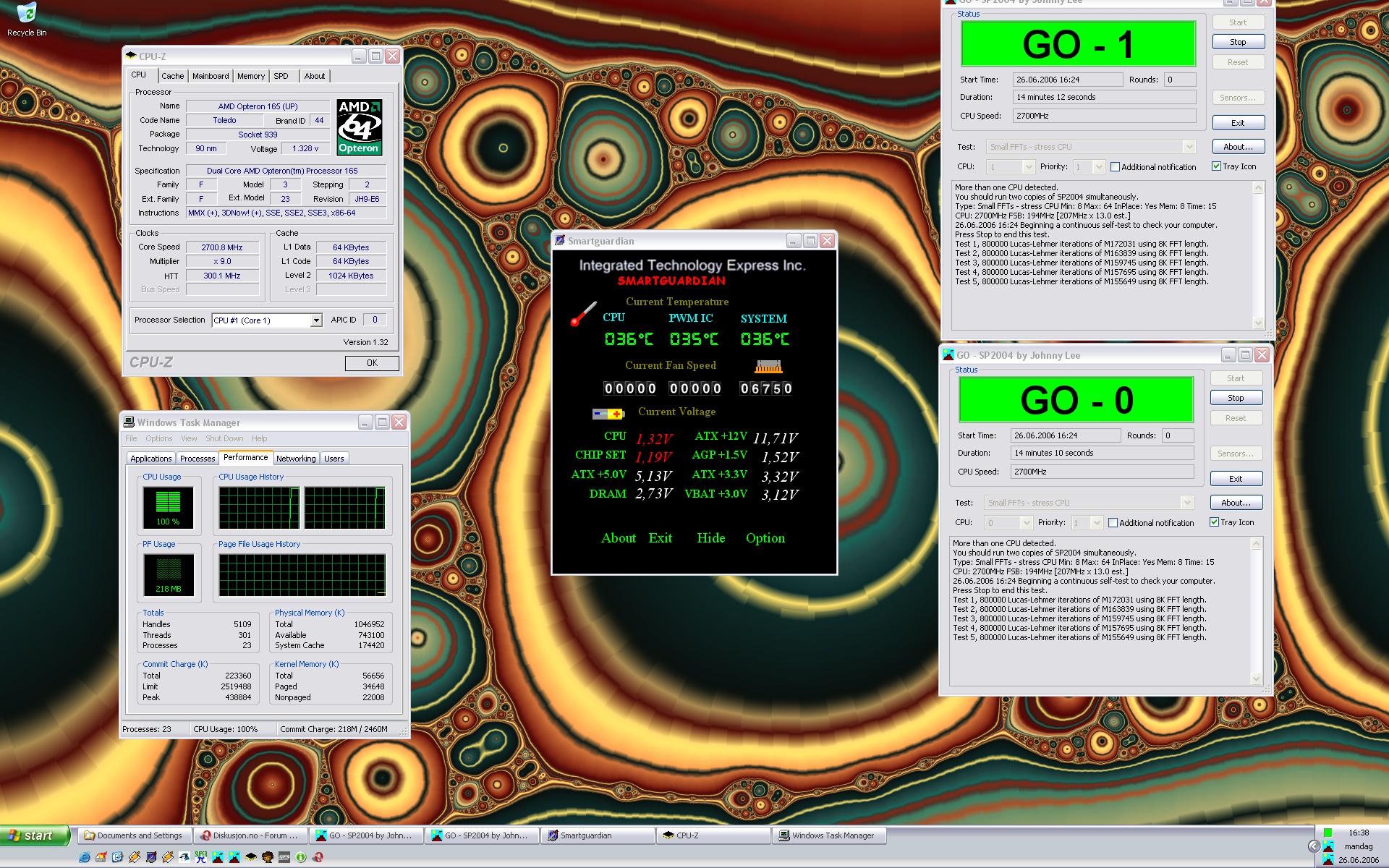Image resolution: width=1389 pixels, height=868 pixels.
Task: Launch the grey AVS Quick Launch icon
Action: tap(284, 857)
